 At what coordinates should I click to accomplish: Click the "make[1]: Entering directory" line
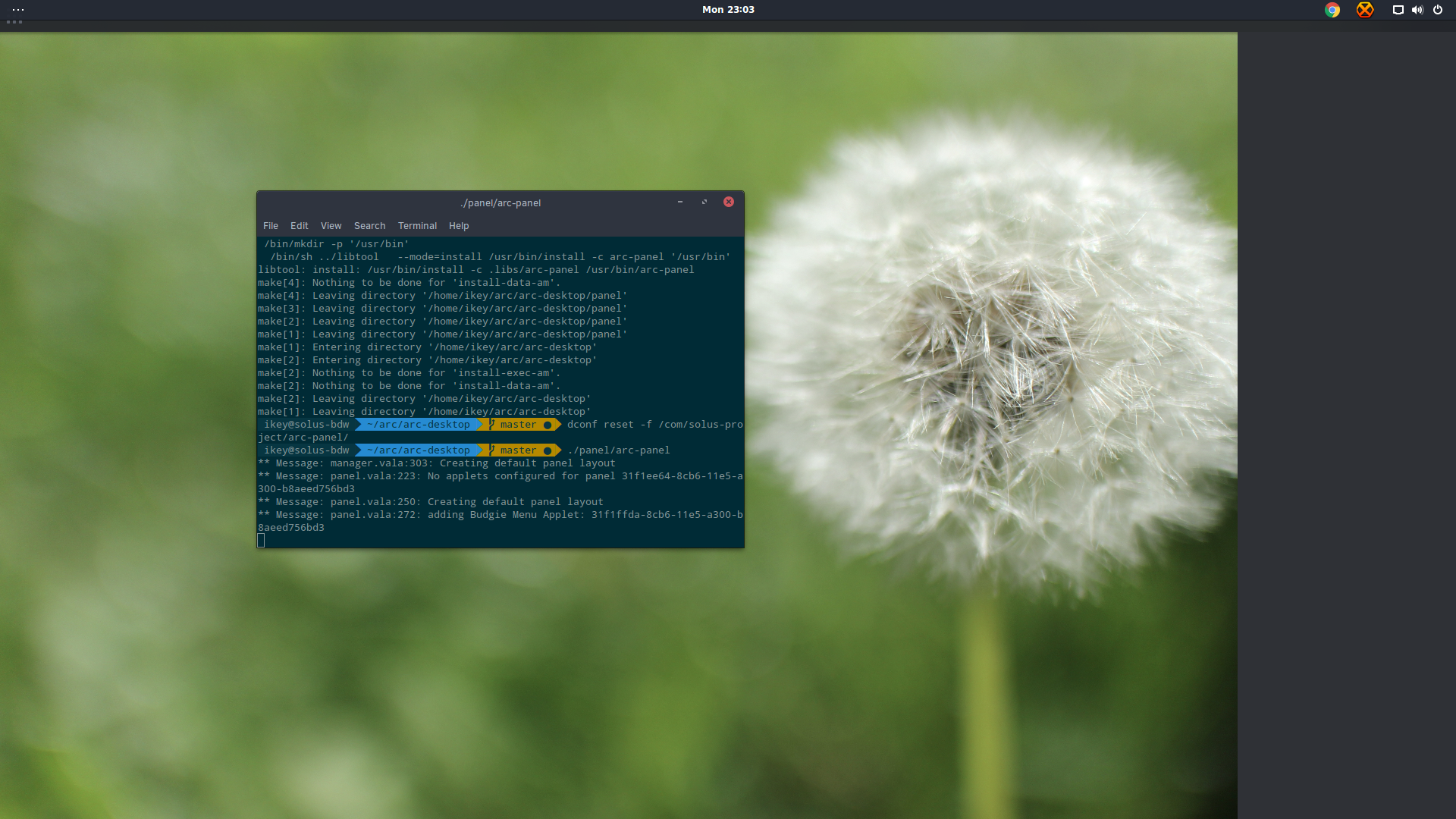pos(428,347)
